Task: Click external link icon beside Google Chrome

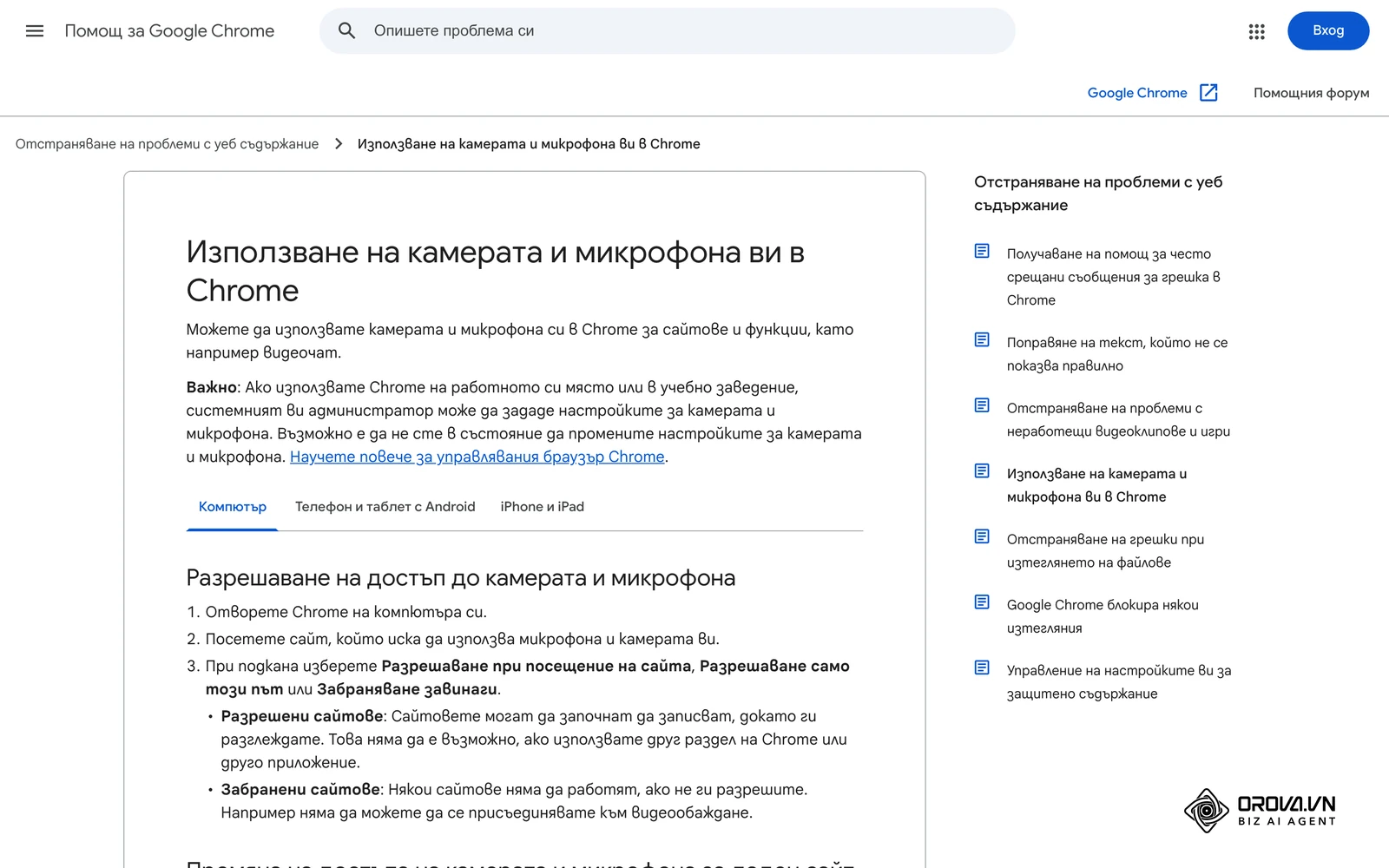Action: [1208, 93]
